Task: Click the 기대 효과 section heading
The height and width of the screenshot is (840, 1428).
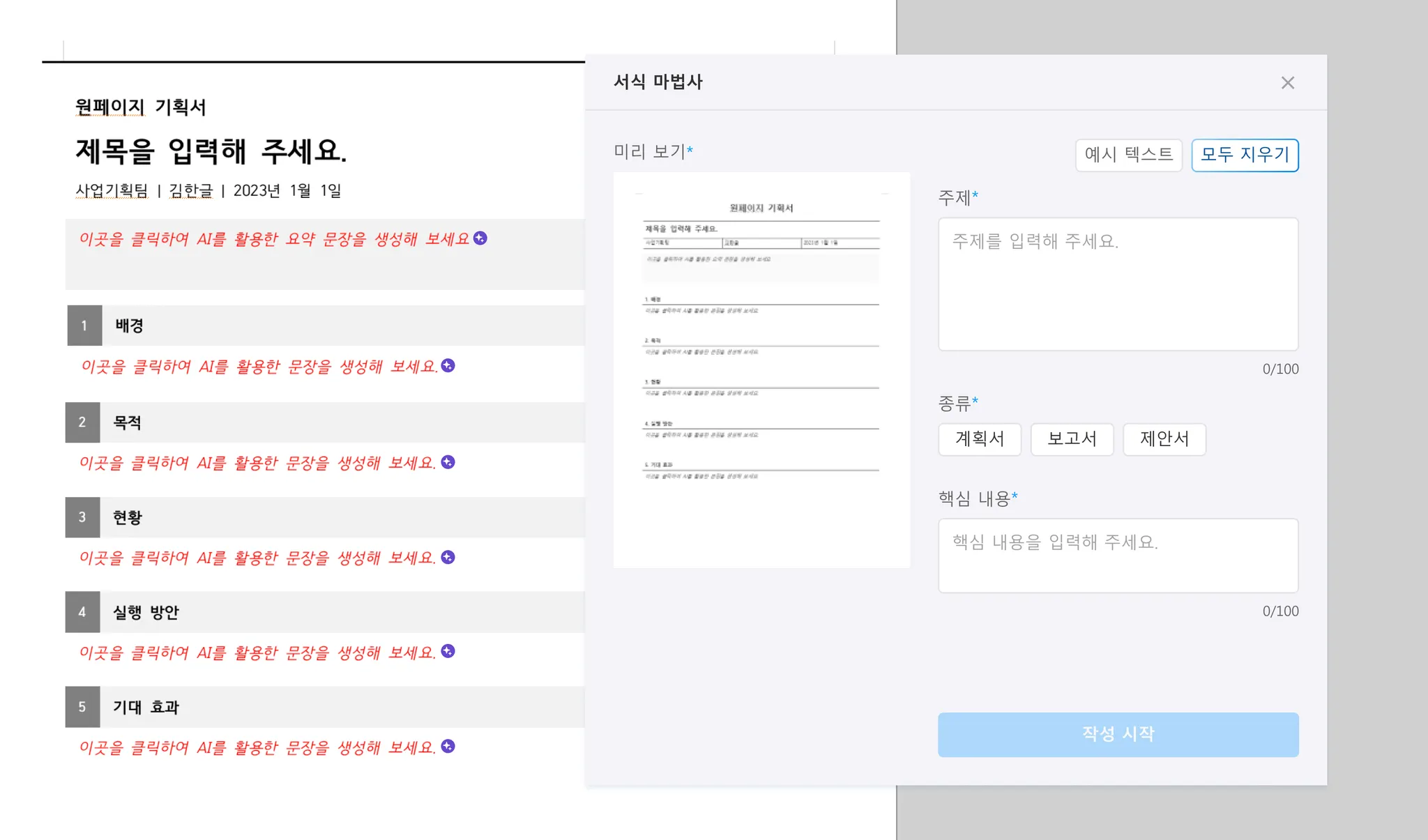Action: (x=146, y=707)
